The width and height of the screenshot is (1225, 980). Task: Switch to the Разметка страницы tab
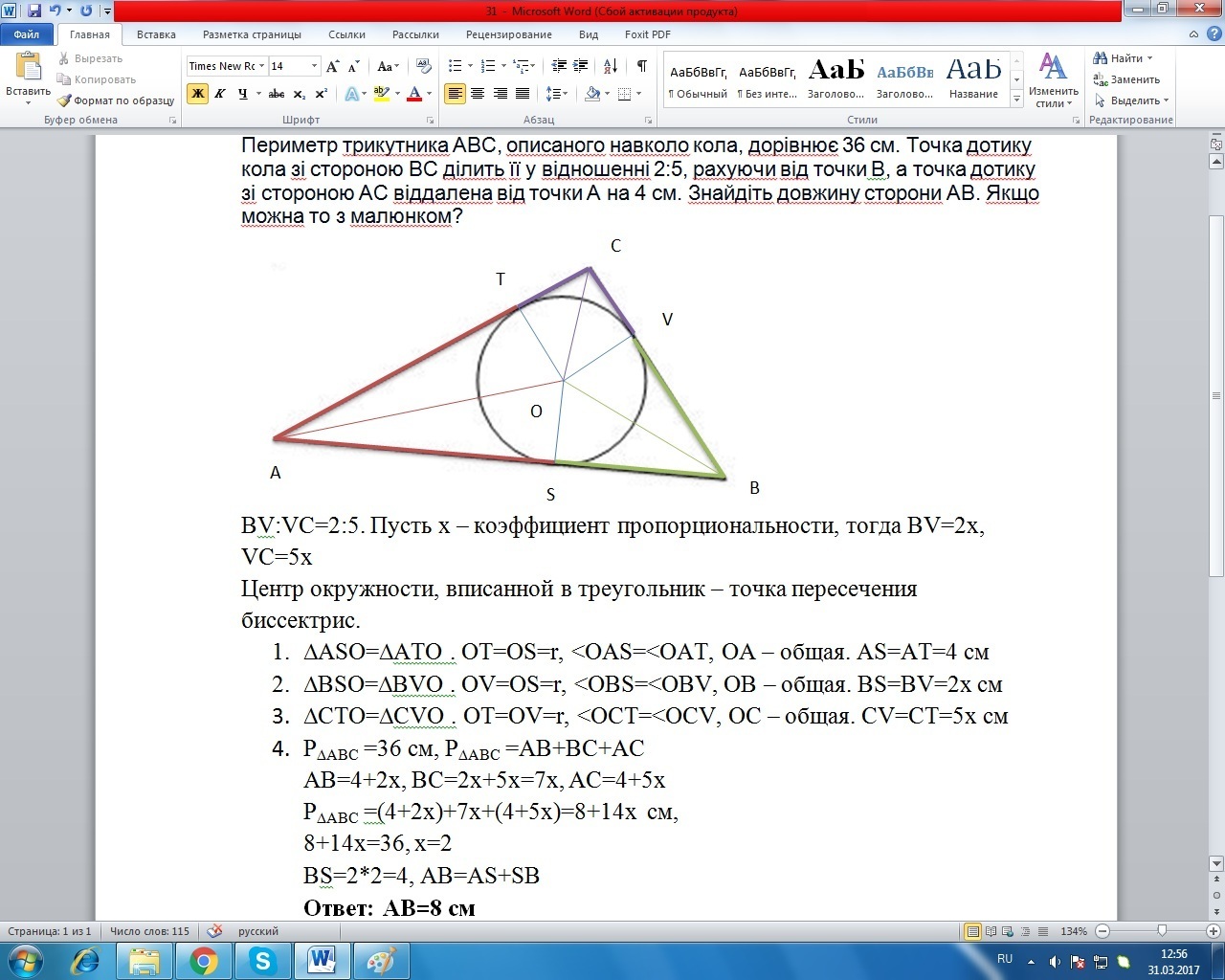252,34
